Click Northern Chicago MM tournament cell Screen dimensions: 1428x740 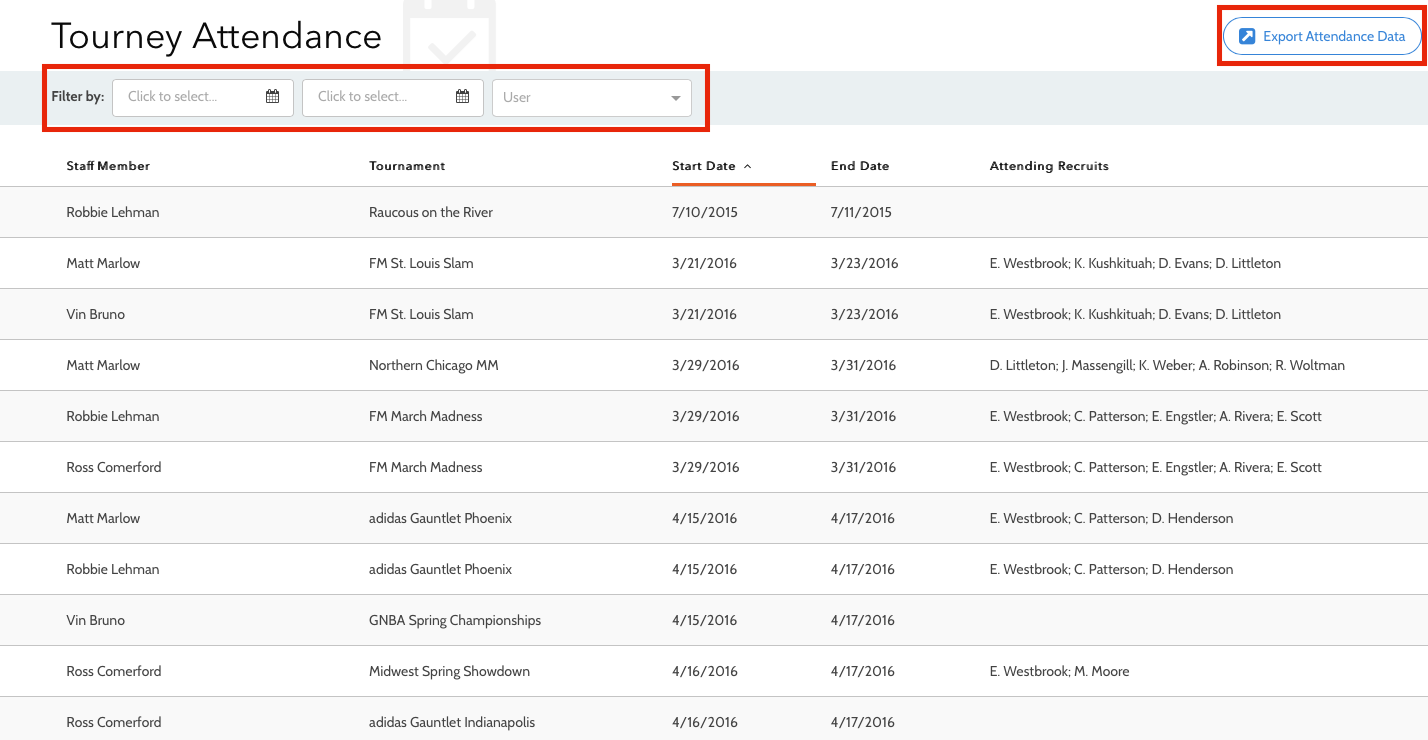tap(434, 365)
